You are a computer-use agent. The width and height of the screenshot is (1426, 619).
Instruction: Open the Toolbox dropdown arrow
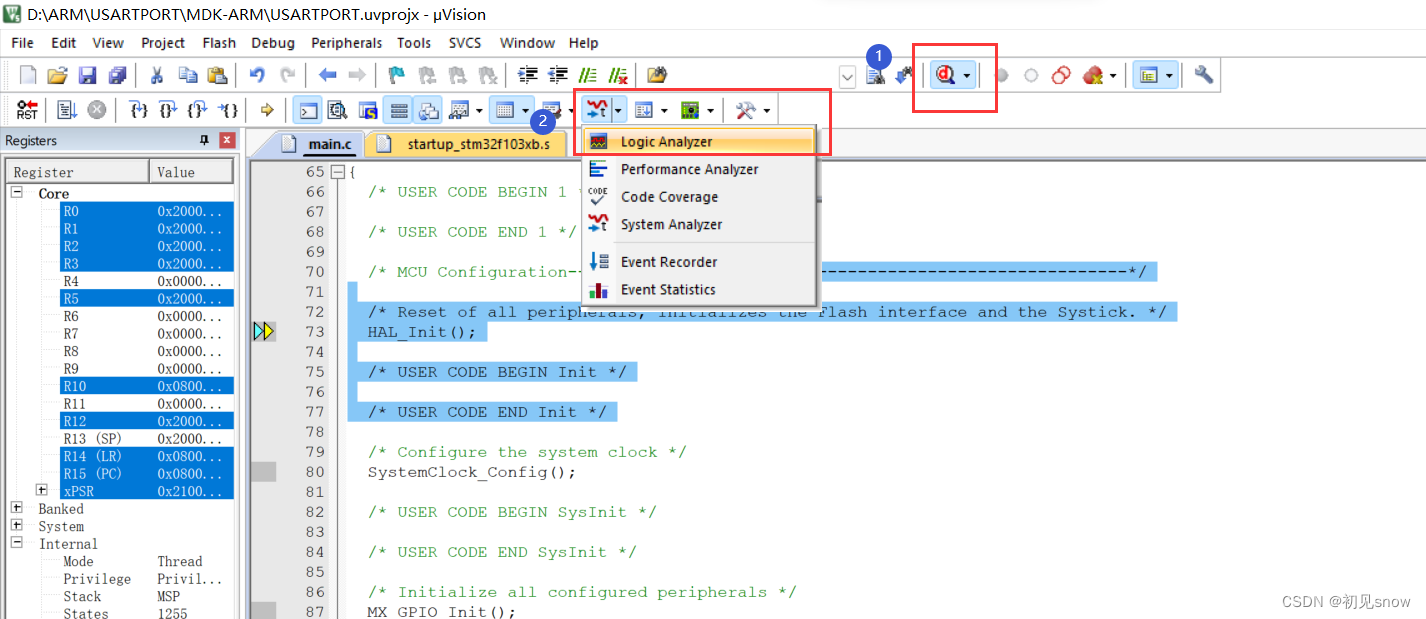(x=767, y=110)
